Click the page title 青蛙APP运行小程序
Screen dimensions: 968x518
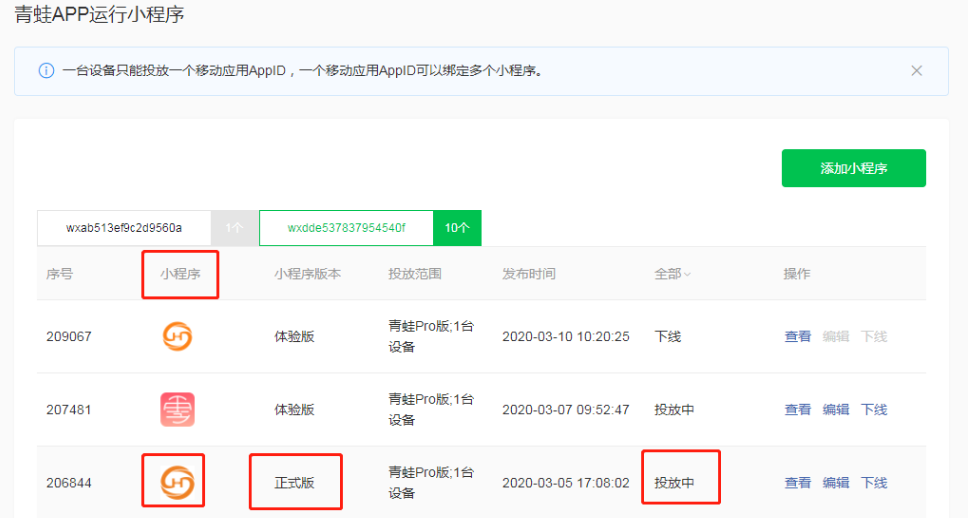99,14
